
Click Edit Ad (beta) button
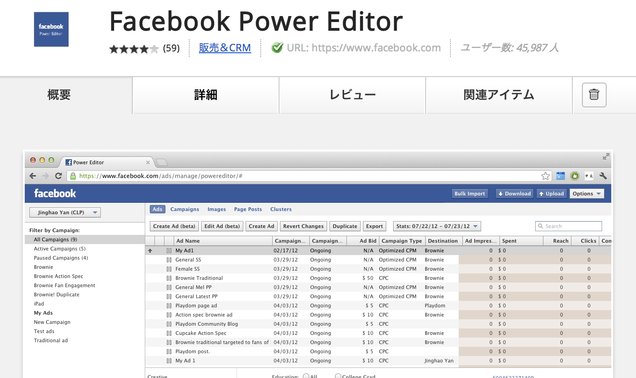point(222,226)
